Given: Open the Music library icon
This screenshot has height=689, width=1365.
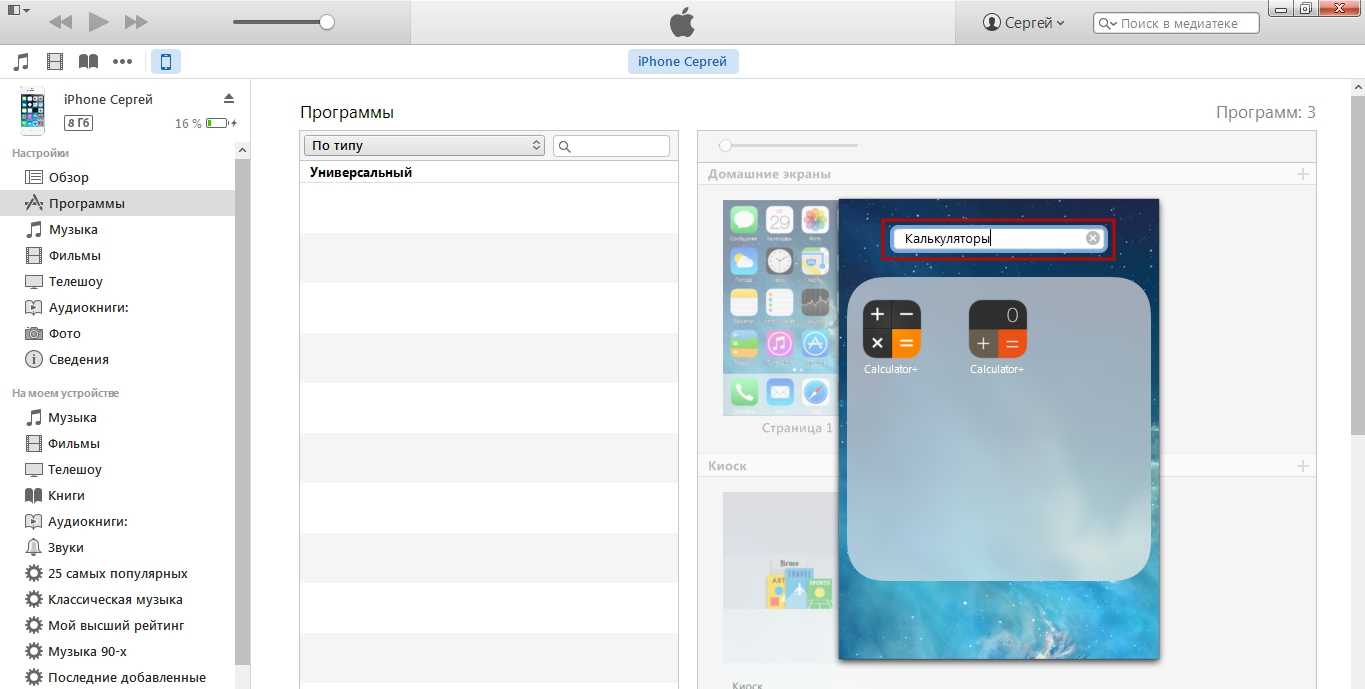Looking at the screenshot, I should (x=22, y=62).
